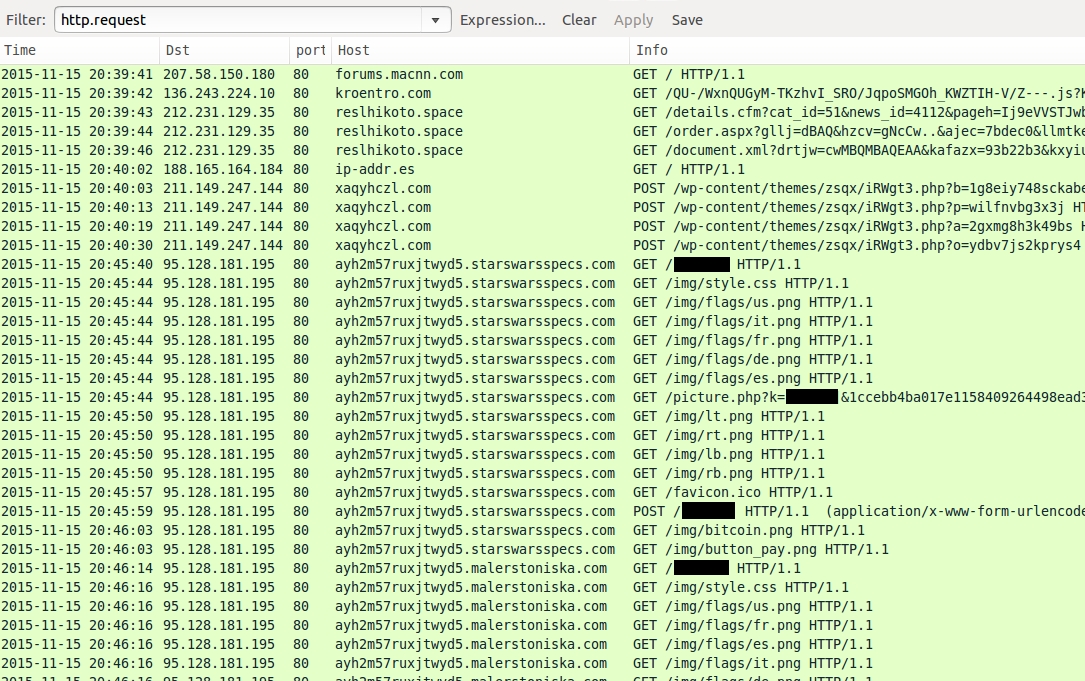Sort by the Info column header
The height and width of the screenshot is (681, 1085).
[x=855, y=50]
